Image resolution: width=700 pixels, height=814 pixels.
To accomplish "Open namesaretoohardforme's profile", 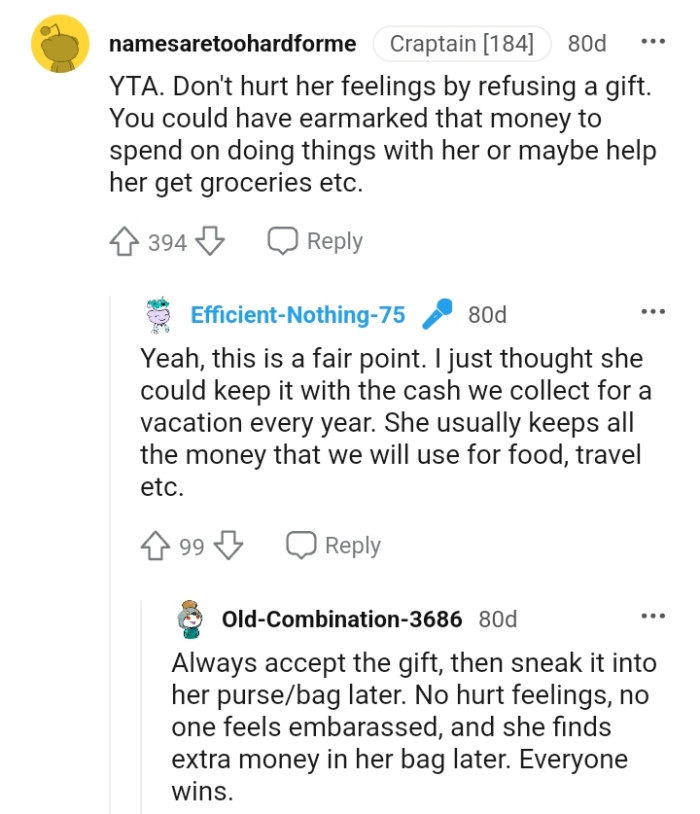I will [236, 44].
